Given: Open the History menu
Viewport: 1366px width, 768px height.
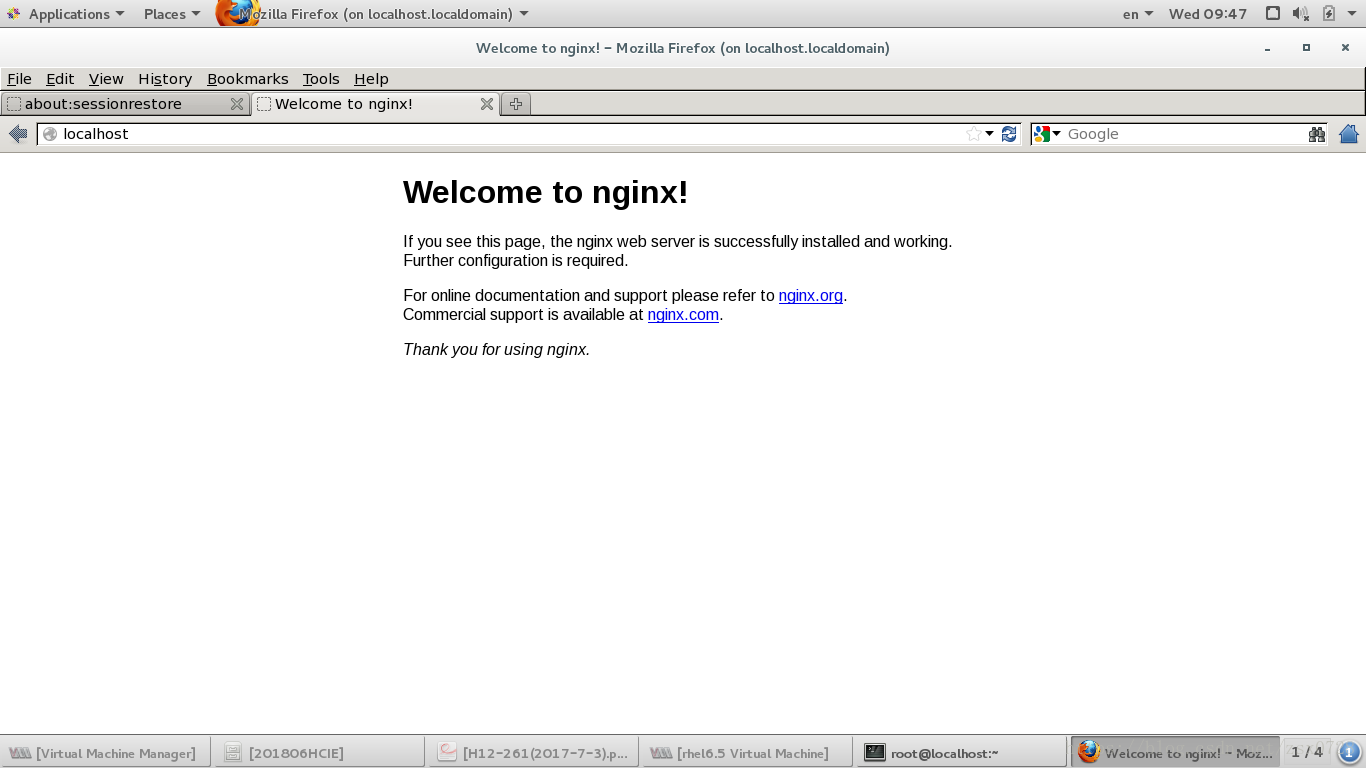Looking at the screenshot, I should click(165, 79).
